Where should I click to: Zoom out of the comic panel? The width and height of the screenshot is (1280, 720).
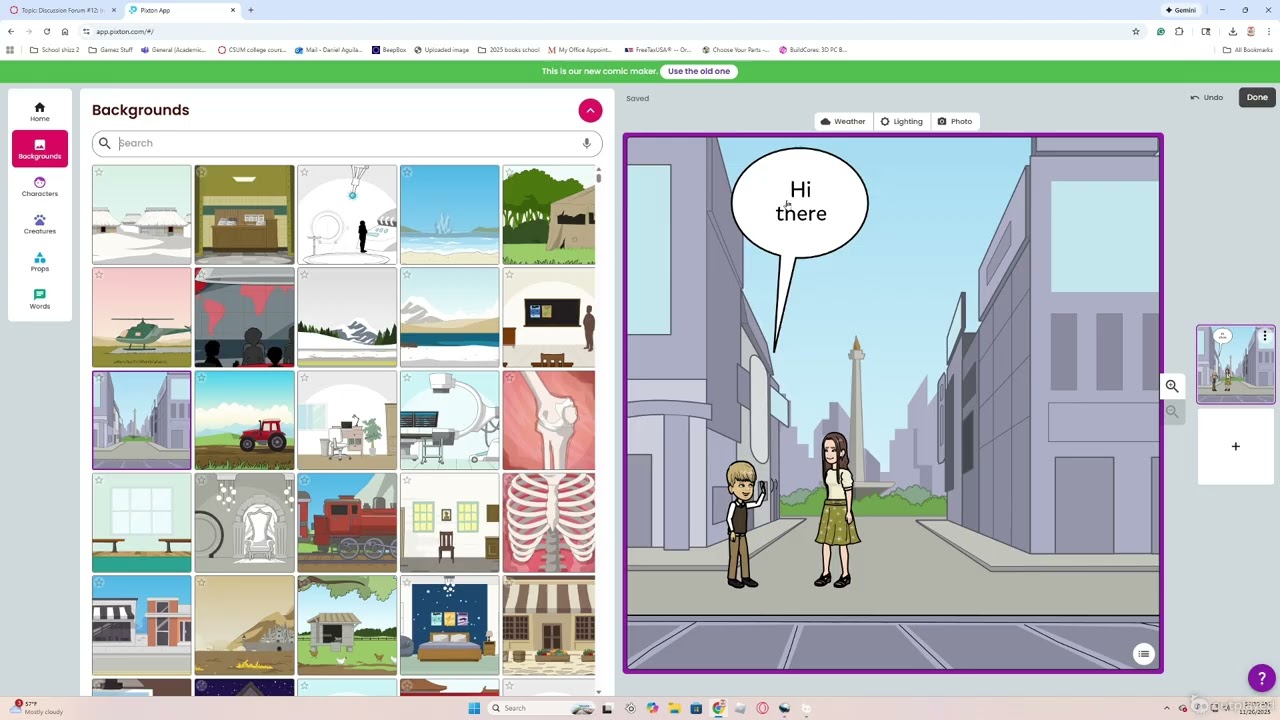tap(1172, 411)
